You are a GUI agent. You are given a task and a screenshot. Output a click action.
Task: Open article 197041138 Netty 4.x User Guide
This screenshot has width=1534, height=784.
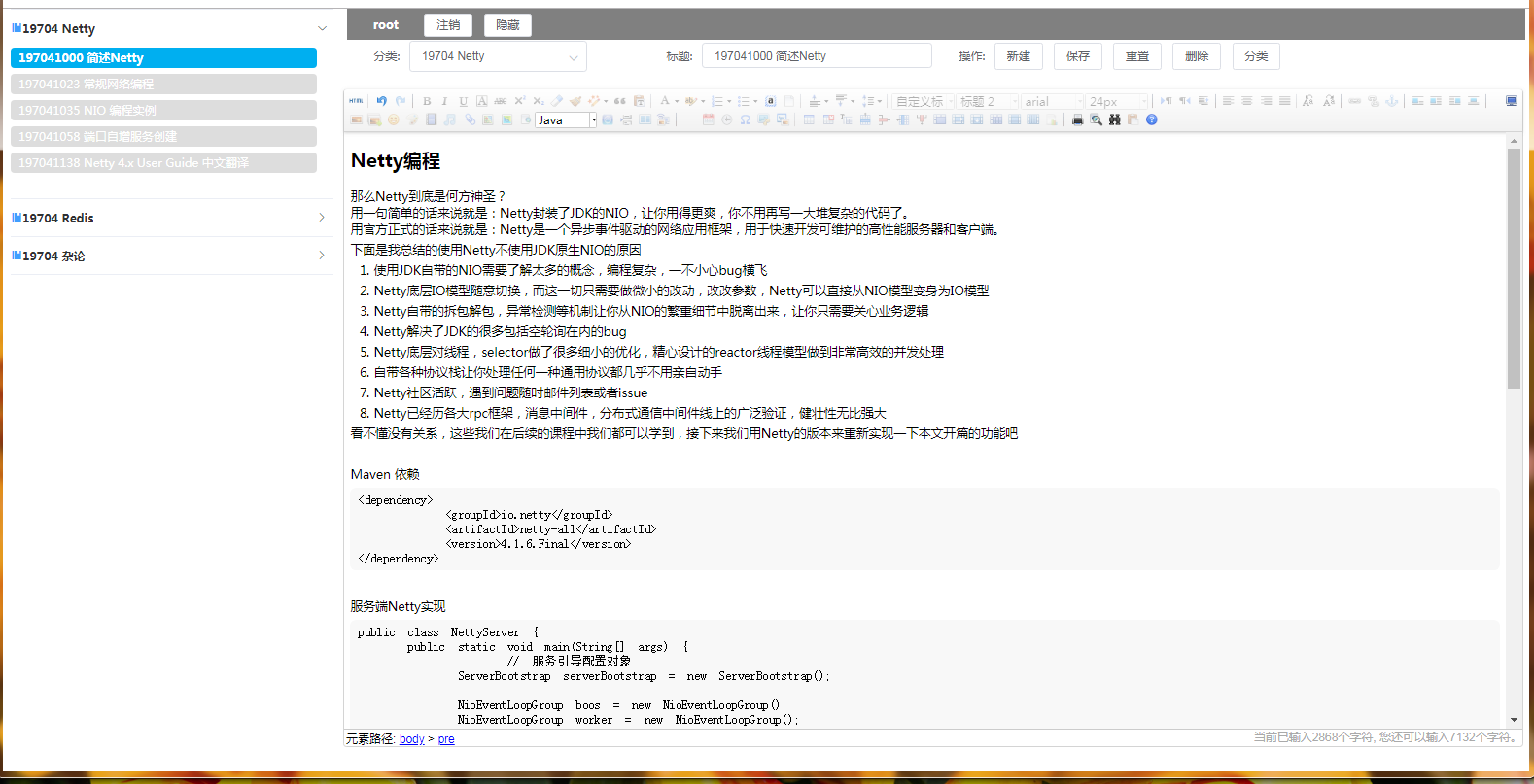163,162
